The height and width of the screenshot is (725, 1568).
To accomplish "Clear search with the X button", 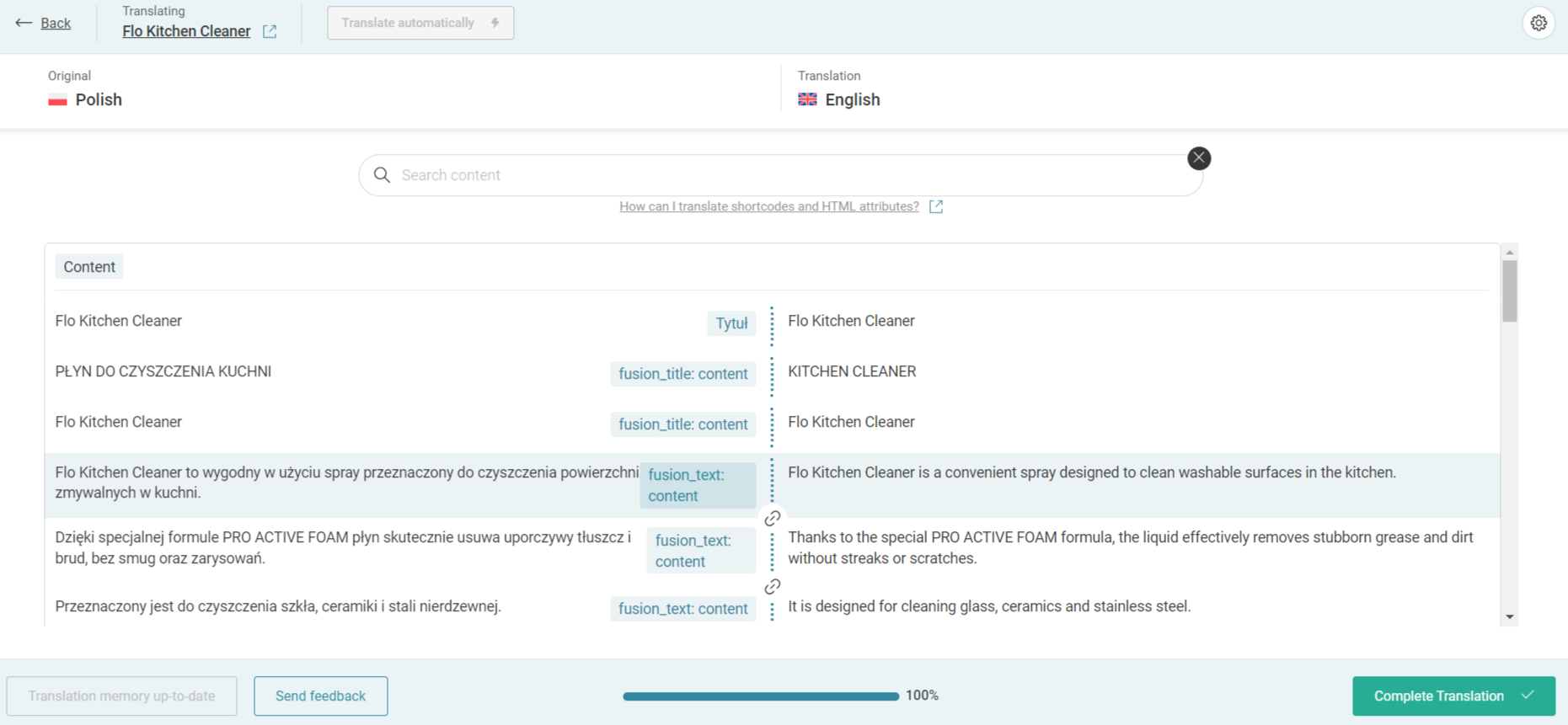I will [x=1199, y=158].
